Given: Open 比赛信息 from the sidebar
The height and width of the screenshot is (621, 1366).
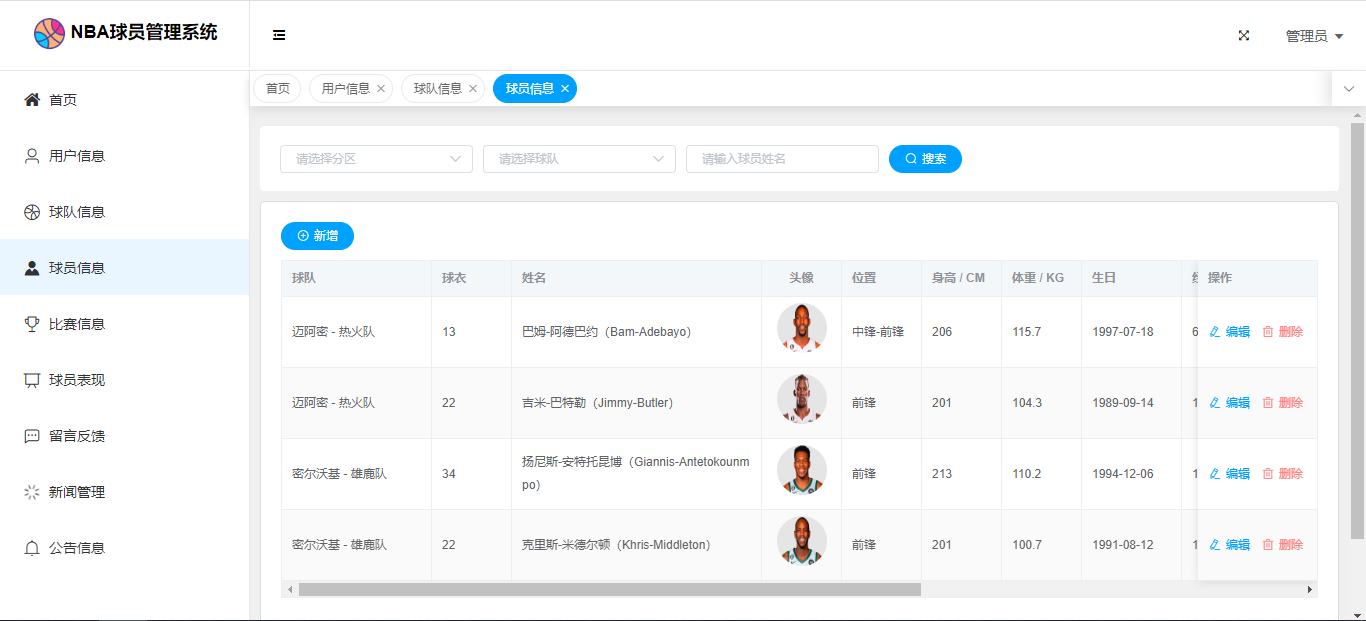Looking at the screenshot, I should [x=77, y=324].
